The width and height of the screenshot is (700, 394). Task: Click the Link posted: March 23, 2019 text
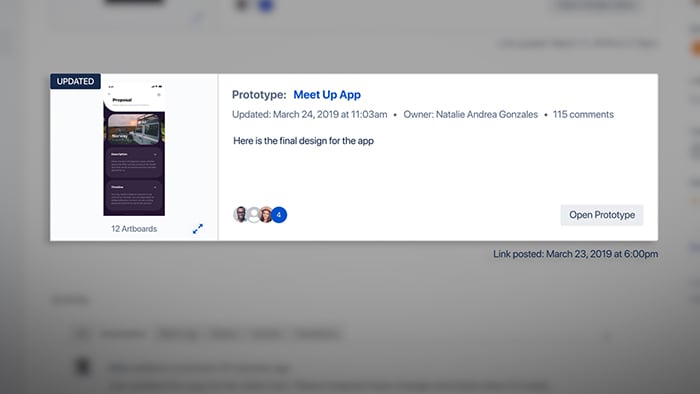point(575,254)
